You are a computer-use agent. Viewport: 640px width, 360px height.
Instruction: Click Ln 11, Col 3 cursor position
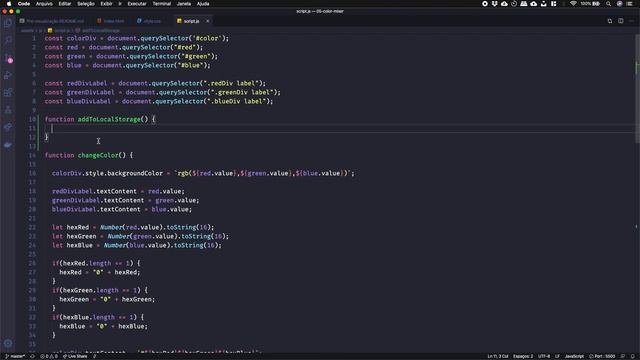point(498,356)
